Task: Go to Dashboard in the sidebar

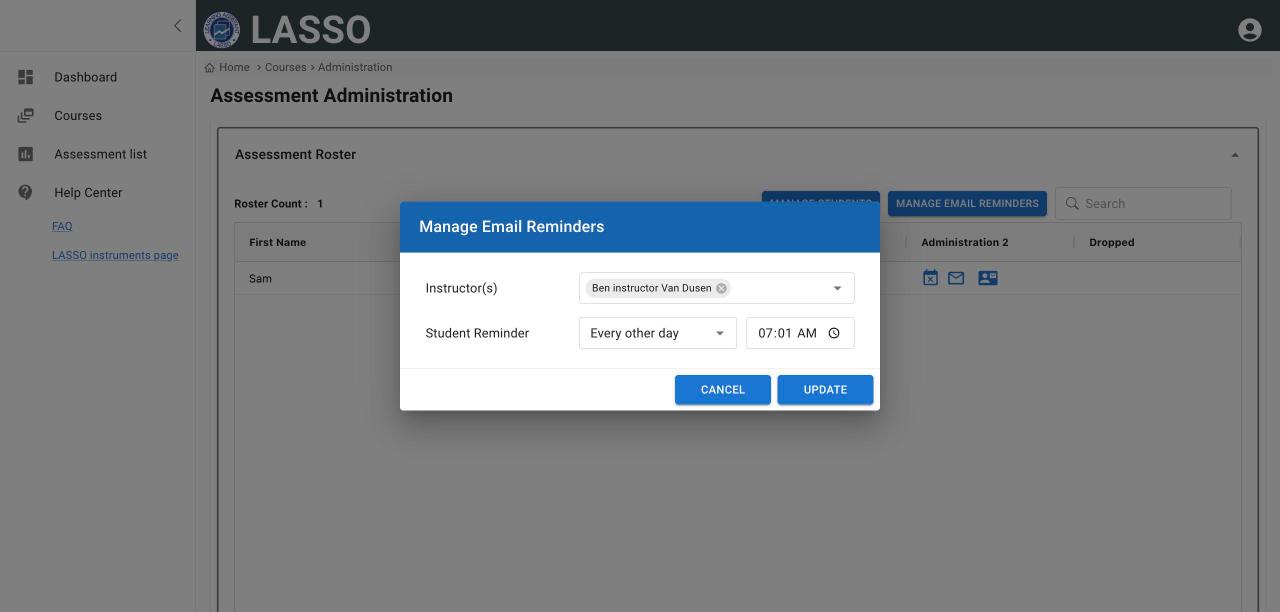Action: point(86,77)
